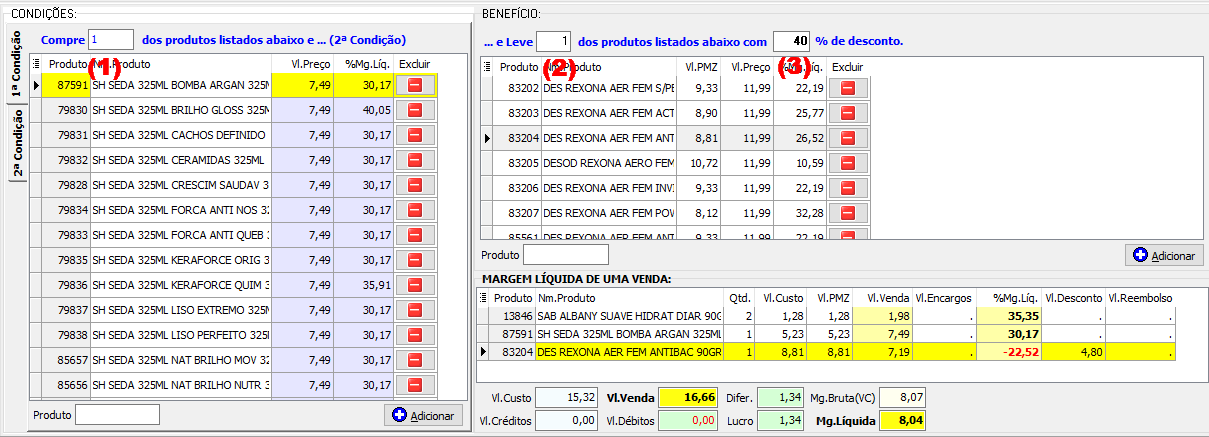Click the Vl.Custo total field 15,32
The image size is (1209, 437).
coord(566,398)
